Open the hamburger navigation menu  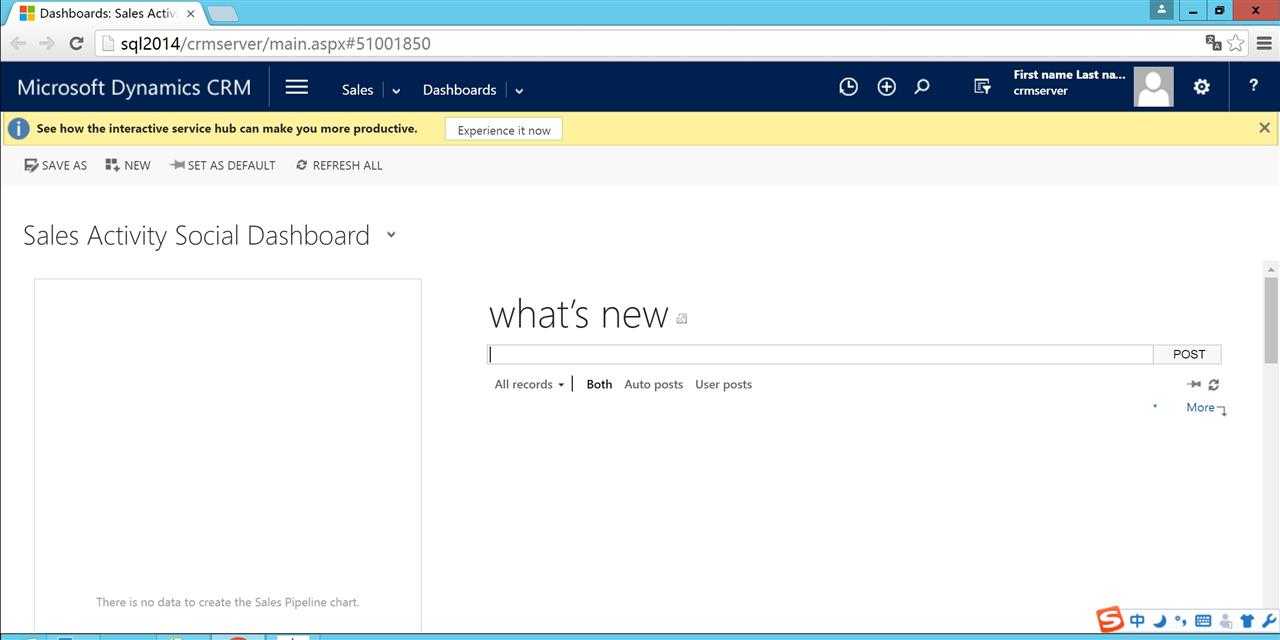(296, 87)
